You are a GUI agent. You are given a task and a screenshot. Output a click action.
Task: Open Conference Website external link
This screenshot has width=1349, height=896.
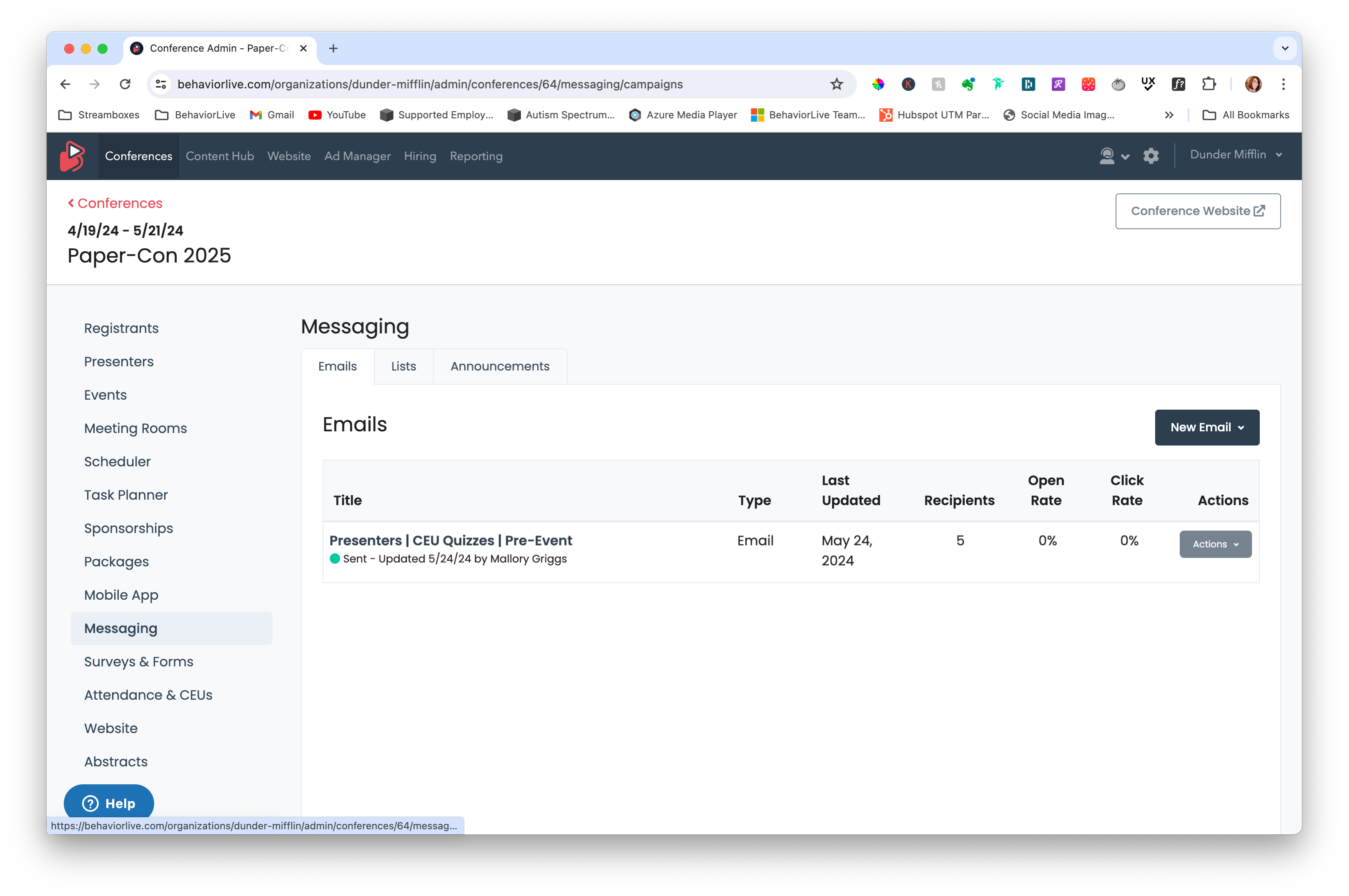[1198, 211]
